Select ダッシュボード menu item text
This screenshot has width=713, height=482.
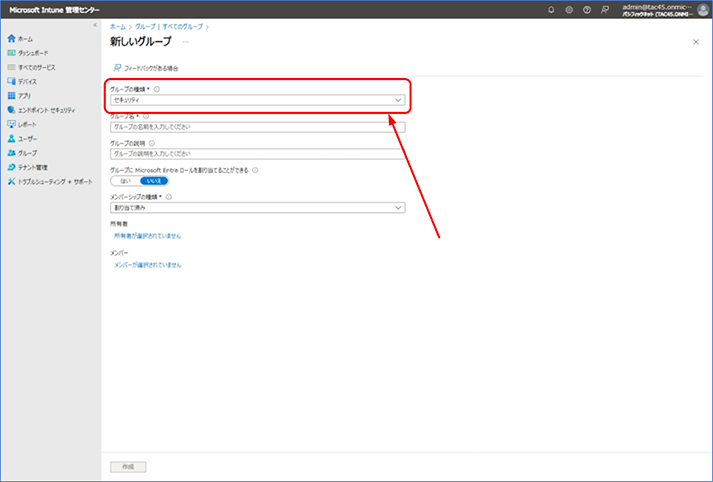[x=33, y=53]
